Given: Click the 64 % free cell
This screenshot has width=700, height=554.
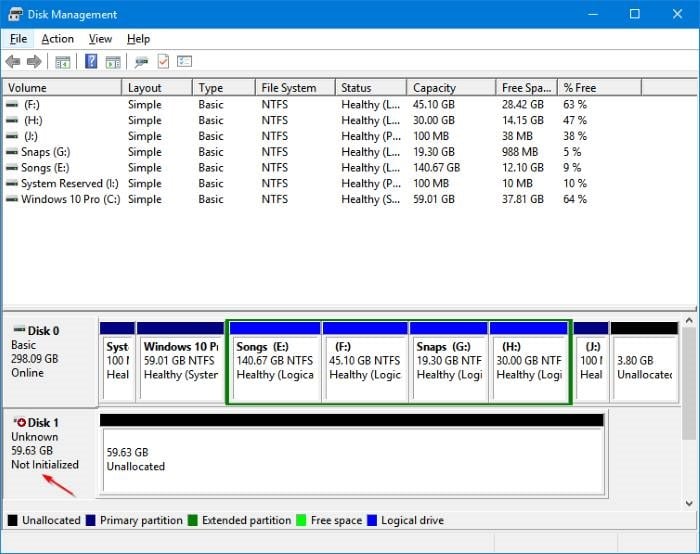Looking at the screenshot, I should tap(575, 199).
